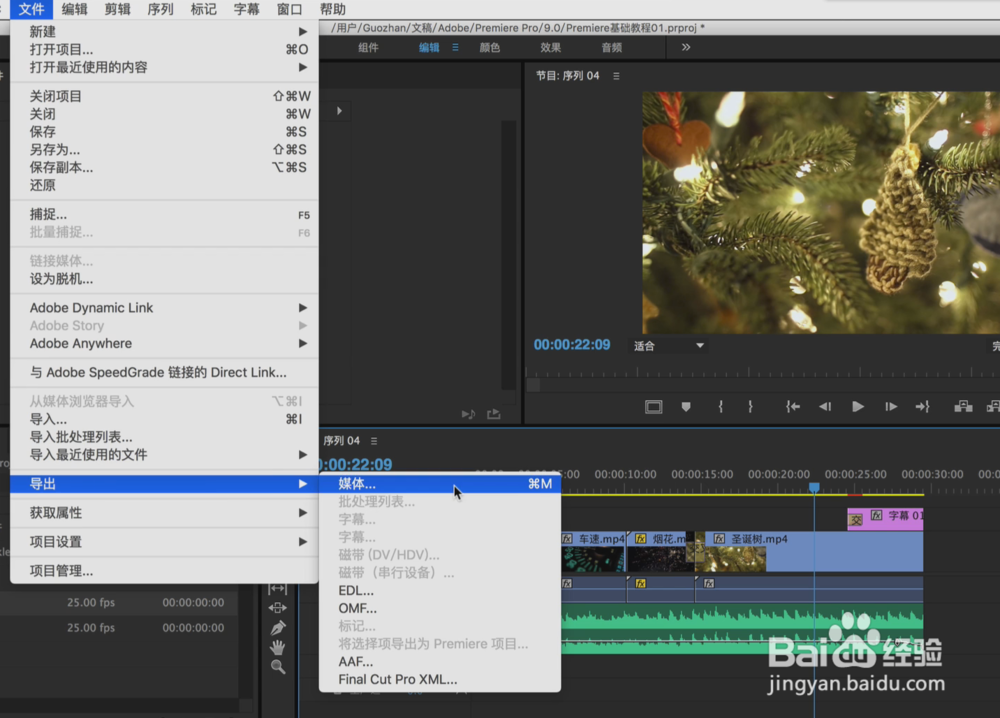This screenshot has width=1000, height=718.
Task: Select the Slide tool above Pen
Action: [277, 608]
